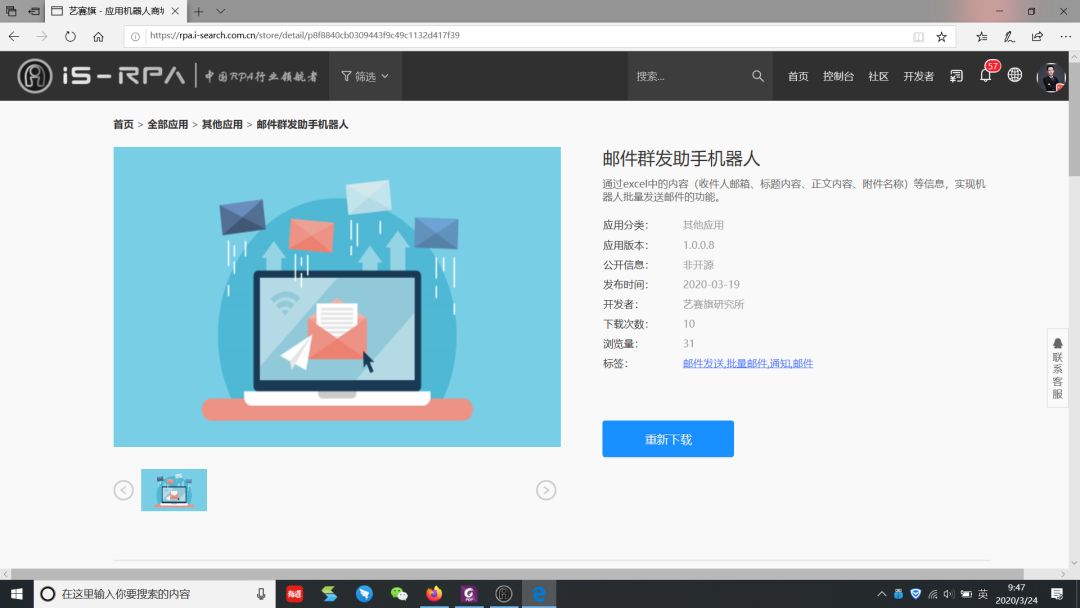
Task: Open the browser tab list chevron
Action: (x=221, y=11)
